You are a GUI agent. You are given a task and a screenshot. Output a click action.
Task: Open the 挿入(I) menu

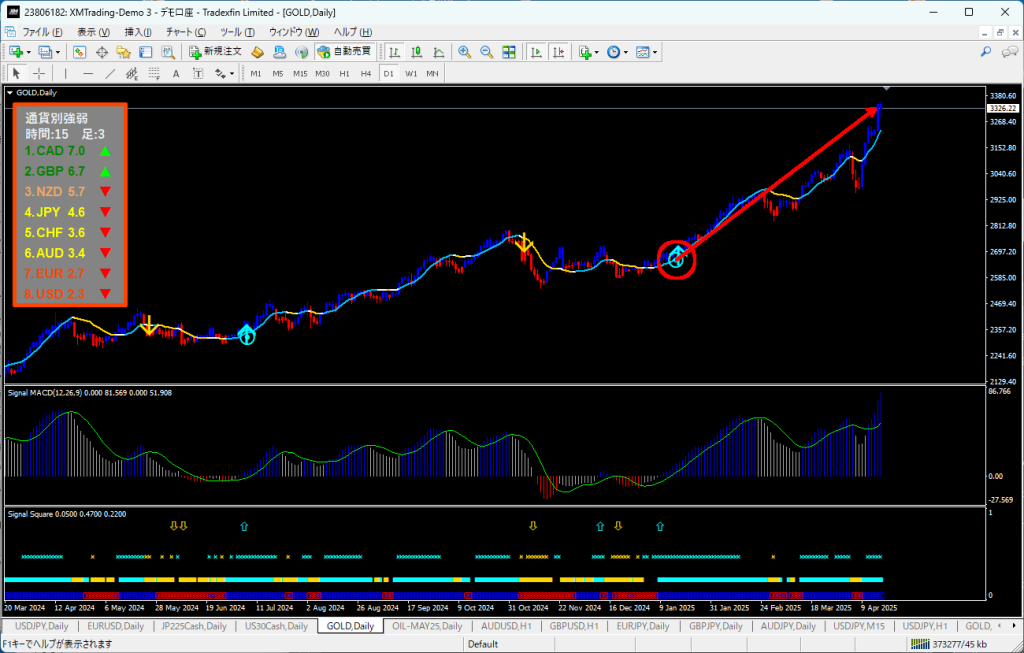pyautogui.click(x=138, y=31)
